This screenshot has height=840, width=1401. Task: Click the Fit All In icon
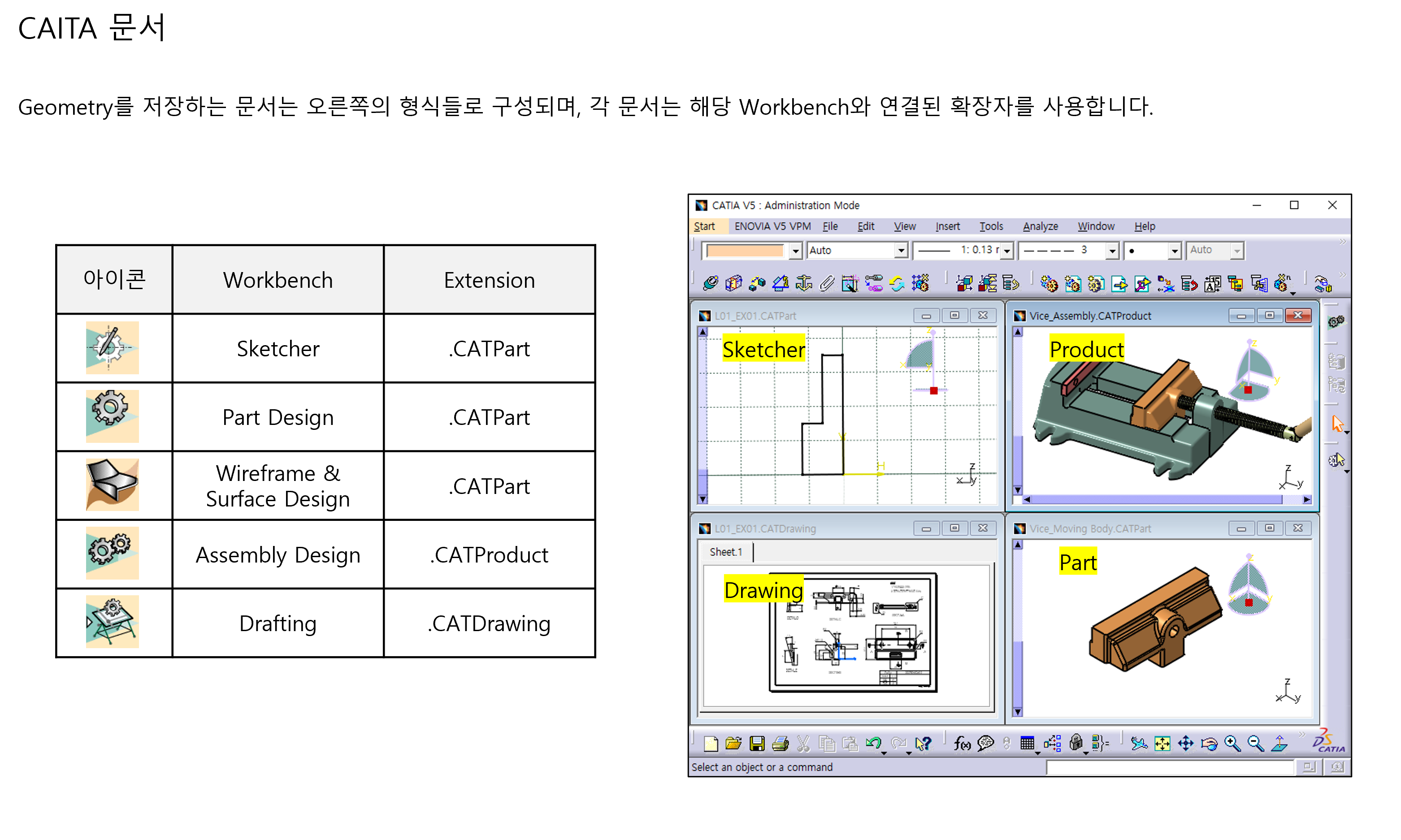1162,743
